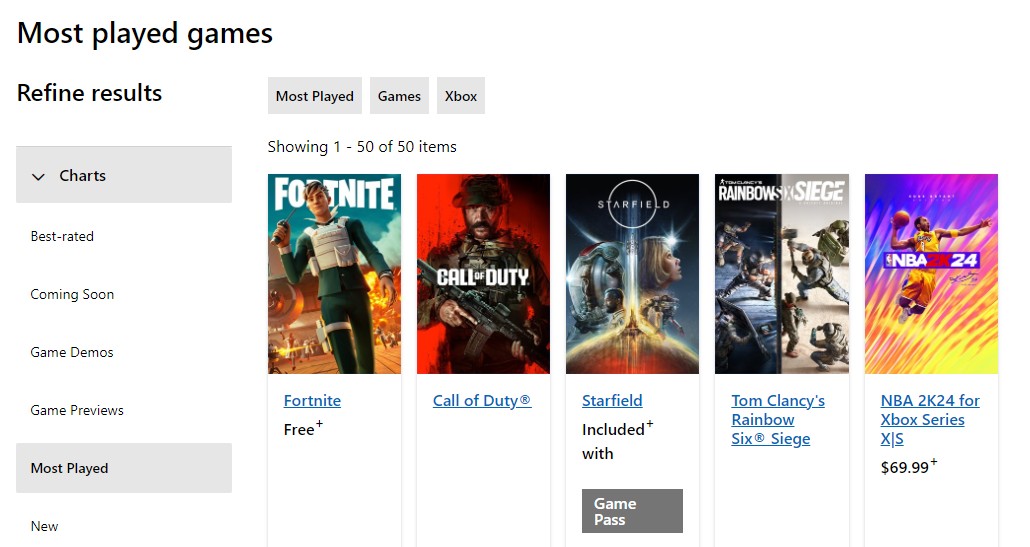Image resolution: width=1030 pixels, height=547 pixels.
Task: Choose the Game Previews filter
Action: click(x=77, y=410)
